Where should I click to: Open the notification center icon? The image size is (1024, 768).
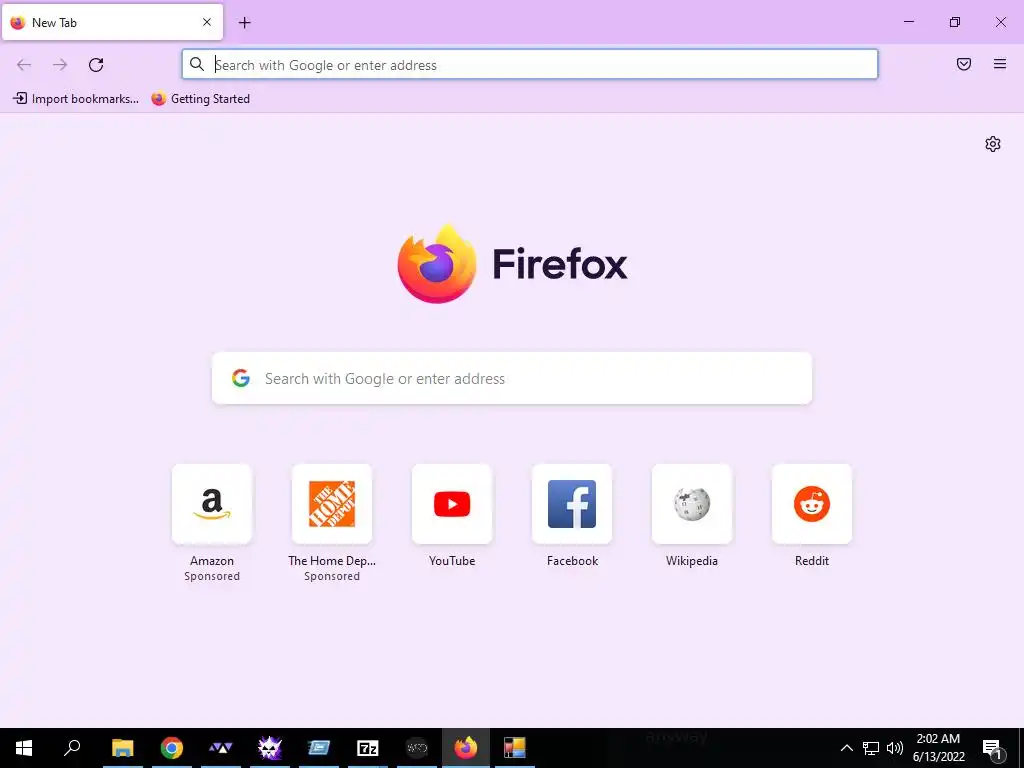click(993, 748)
